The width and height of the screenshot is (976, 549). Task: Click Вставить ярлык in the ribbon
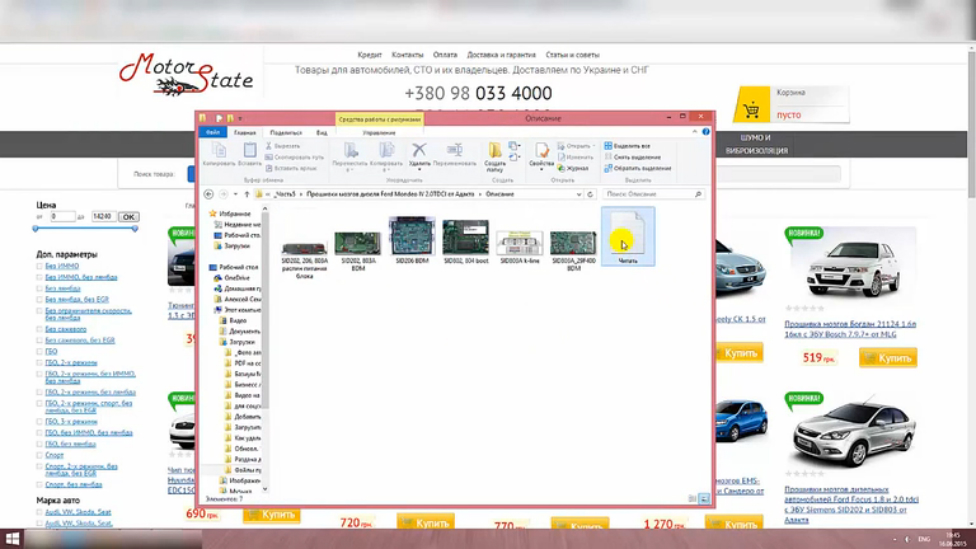pyautogui.click(x=291, y=168)
